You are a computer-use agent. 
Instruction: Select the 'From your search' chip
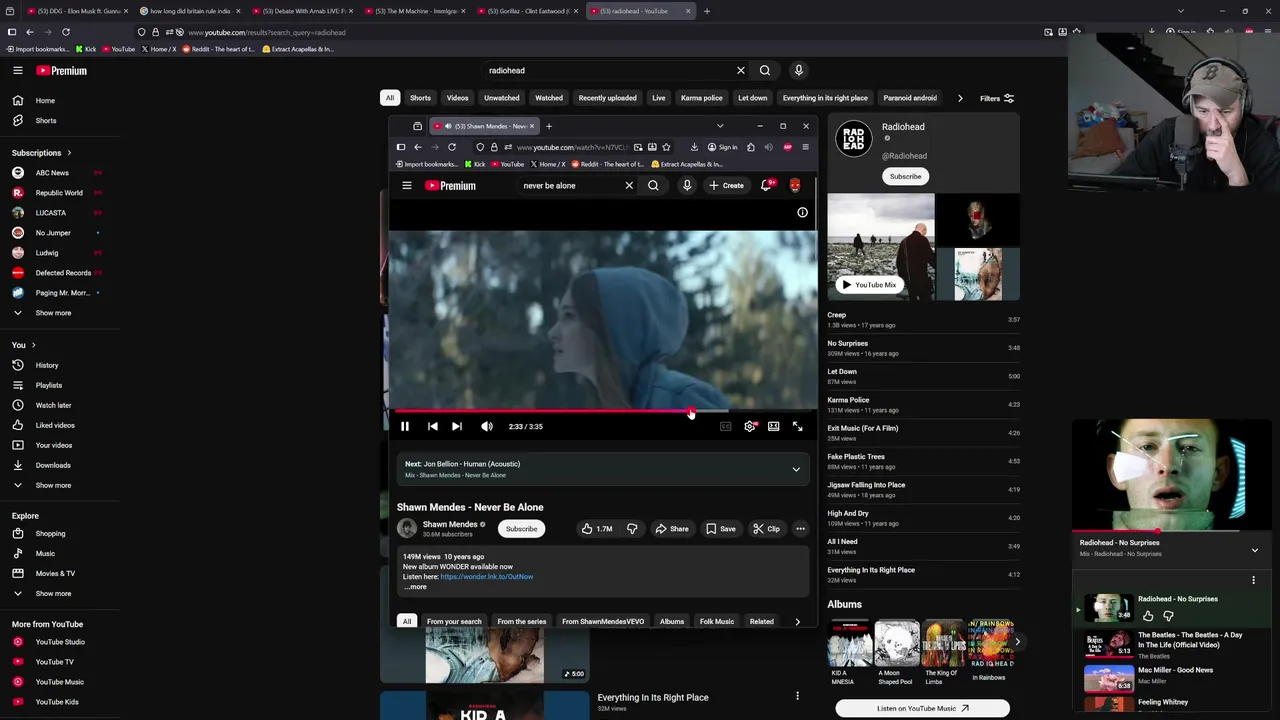pyautogui.click(x=454, y=622)
